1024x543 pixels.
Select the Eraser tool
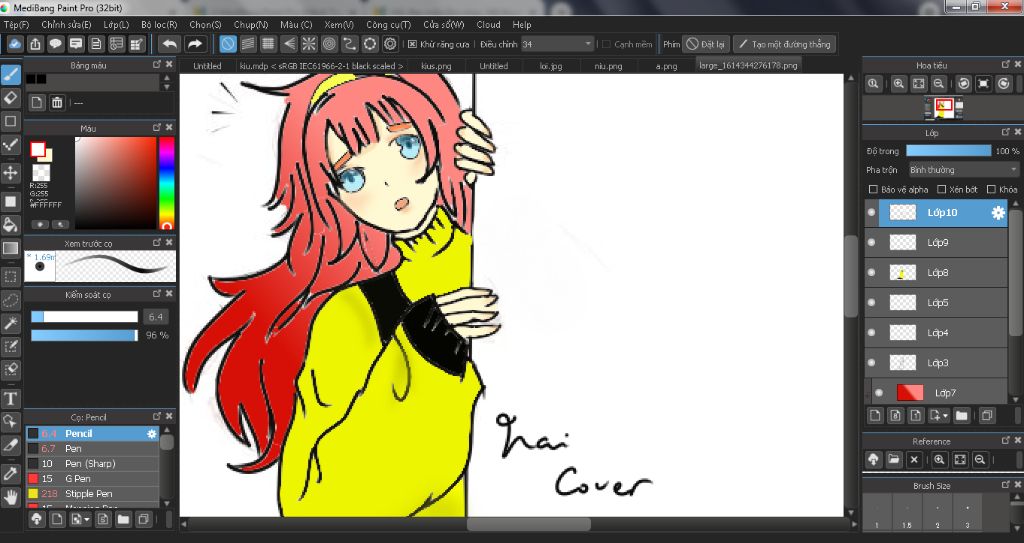pyautogui.click(x=10, y=98)
